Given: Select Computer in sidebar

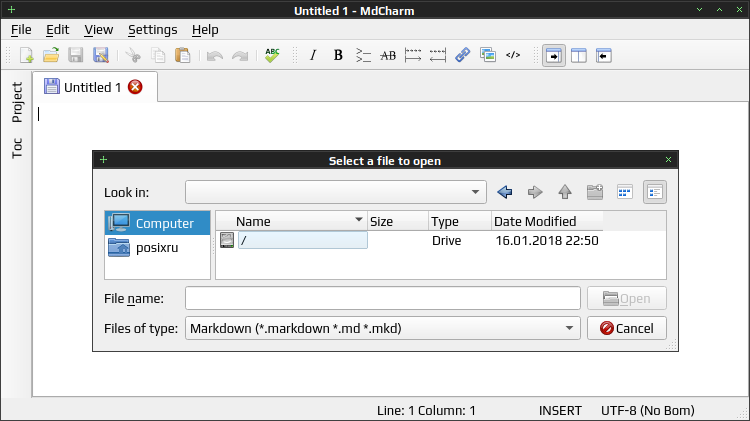Looking at the screenshot, I should [x=157, y=223].
